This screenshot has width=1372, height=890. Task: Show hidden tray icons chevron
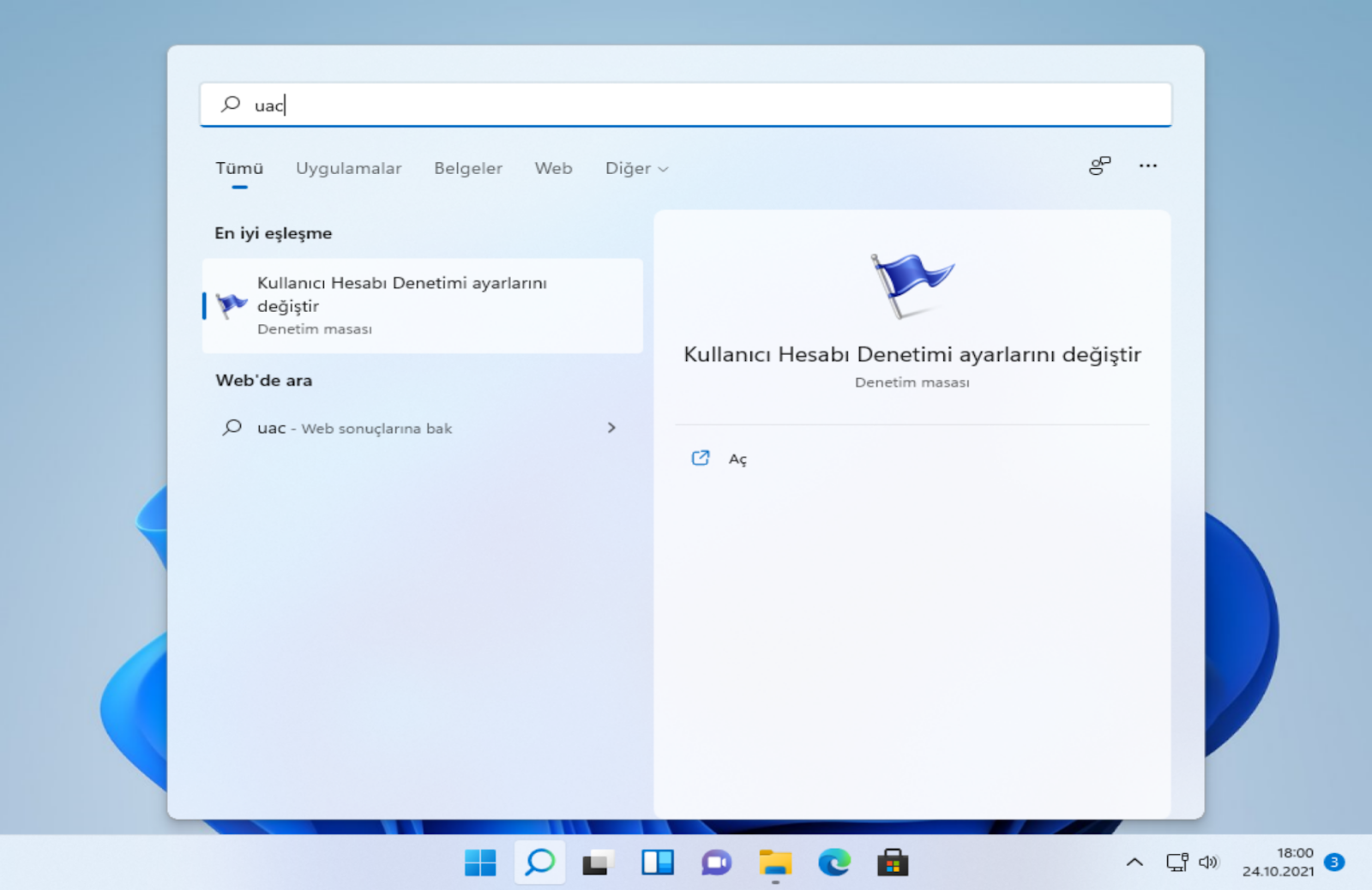[1134, 863]
